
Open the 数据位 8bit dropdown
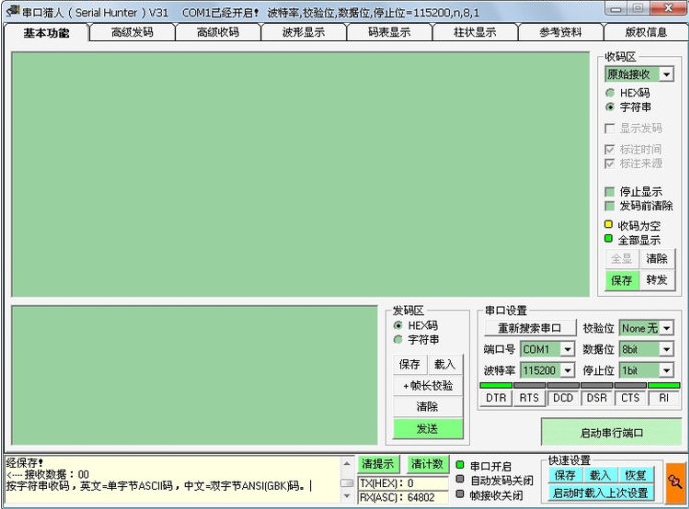pyautogui.click(x=667, y=349)
